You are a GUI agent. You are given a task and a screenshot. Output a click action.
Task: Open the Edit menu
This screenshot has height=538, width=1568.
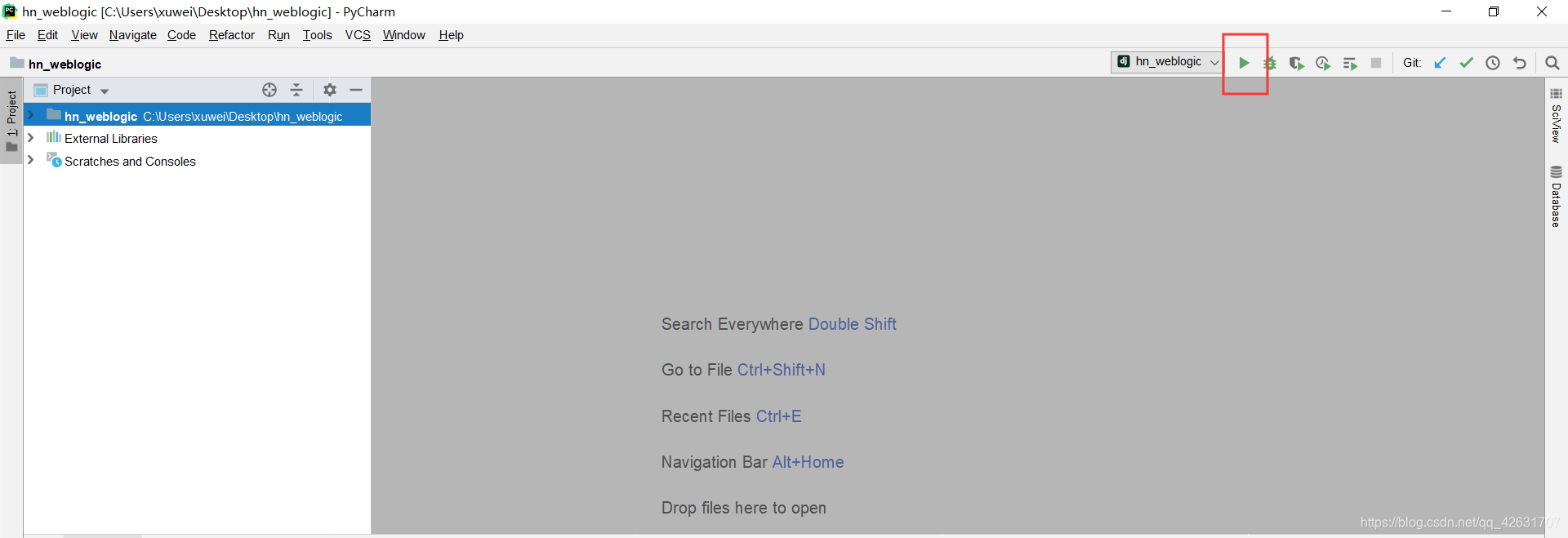[x=47, y=35]
